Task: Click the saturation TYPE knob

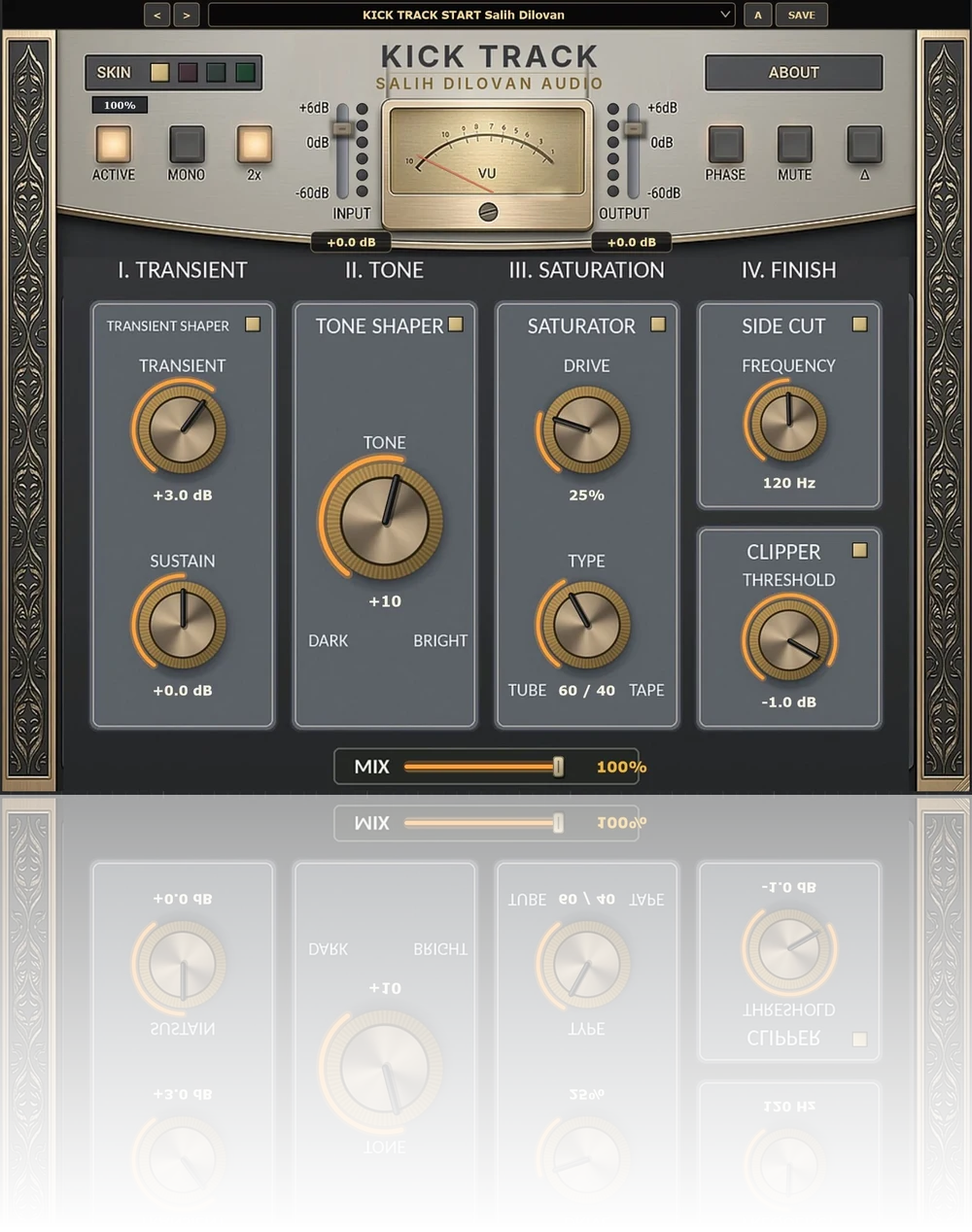Action: tap(586, 624)
